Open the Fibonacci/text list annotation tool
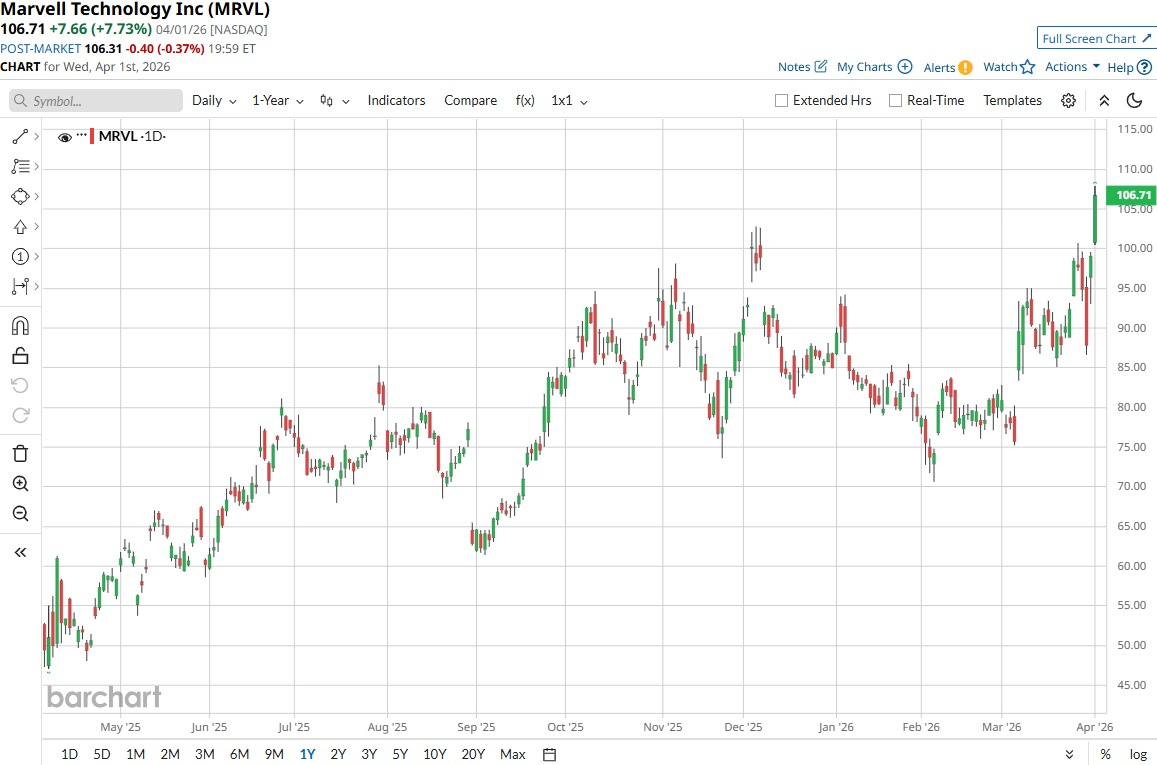This screenshot has height=765, width=1157. 20,167
